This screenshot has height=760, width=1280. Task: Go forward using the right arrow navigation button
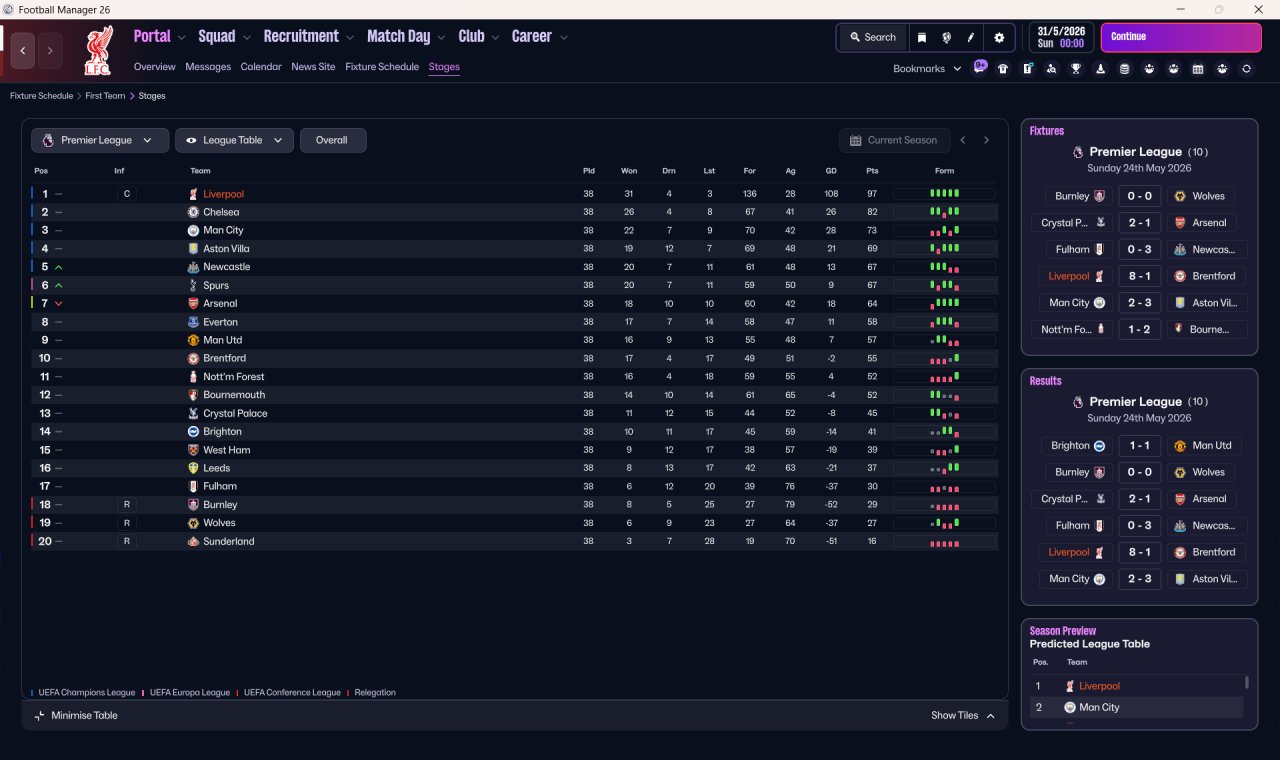click(50, 50)
